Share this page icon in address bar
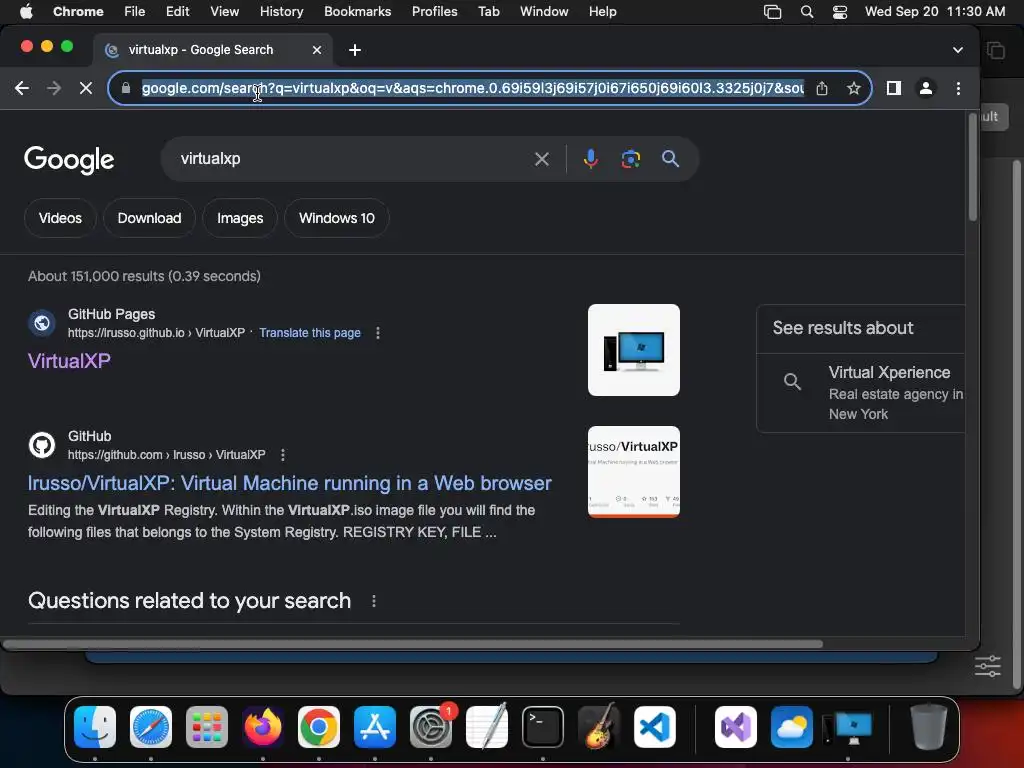This screenshot has width=1024, height=768. point(822,88)
